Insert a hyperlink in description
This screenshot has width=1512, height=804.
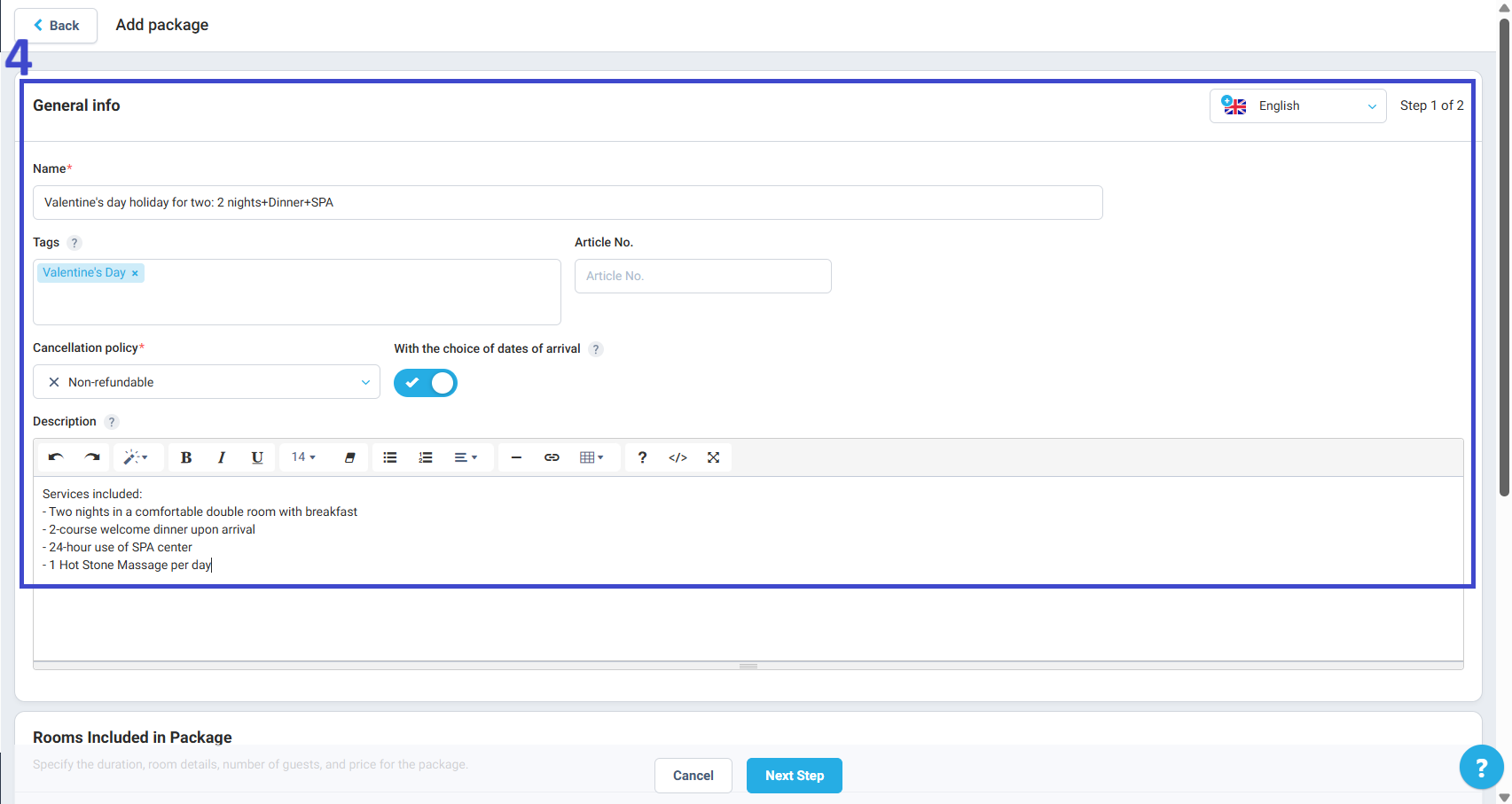pyautogui.click(x=552, y=457)
